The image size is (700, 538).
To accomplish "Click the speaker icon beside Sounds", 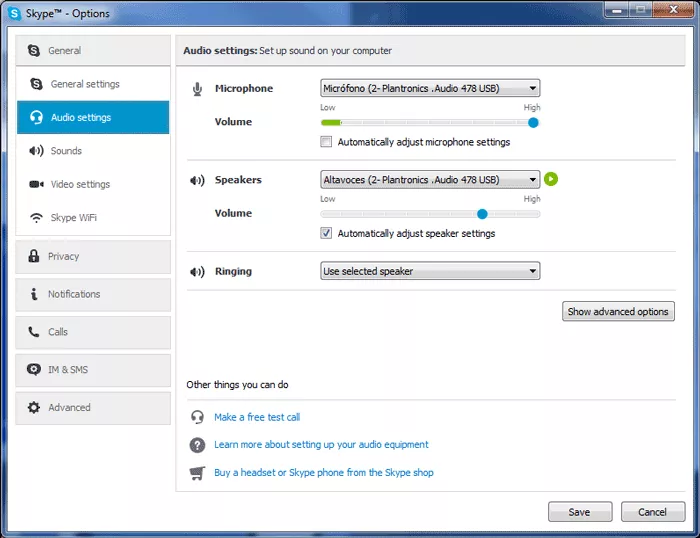I will click(36, 151).
